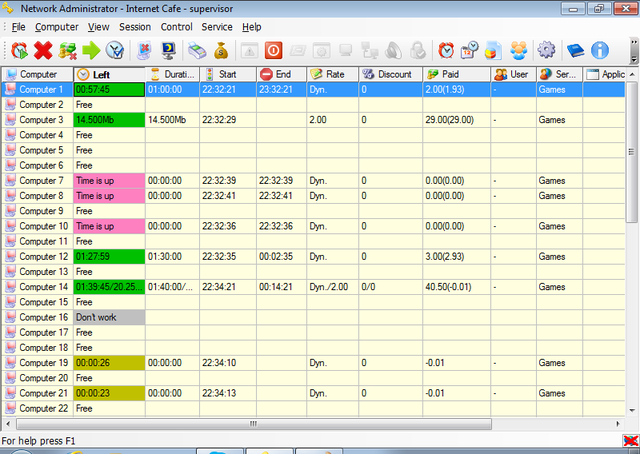Open the Control menu
Image resolution: width=640 pixels, height=454 pixels.
(176, 27)
